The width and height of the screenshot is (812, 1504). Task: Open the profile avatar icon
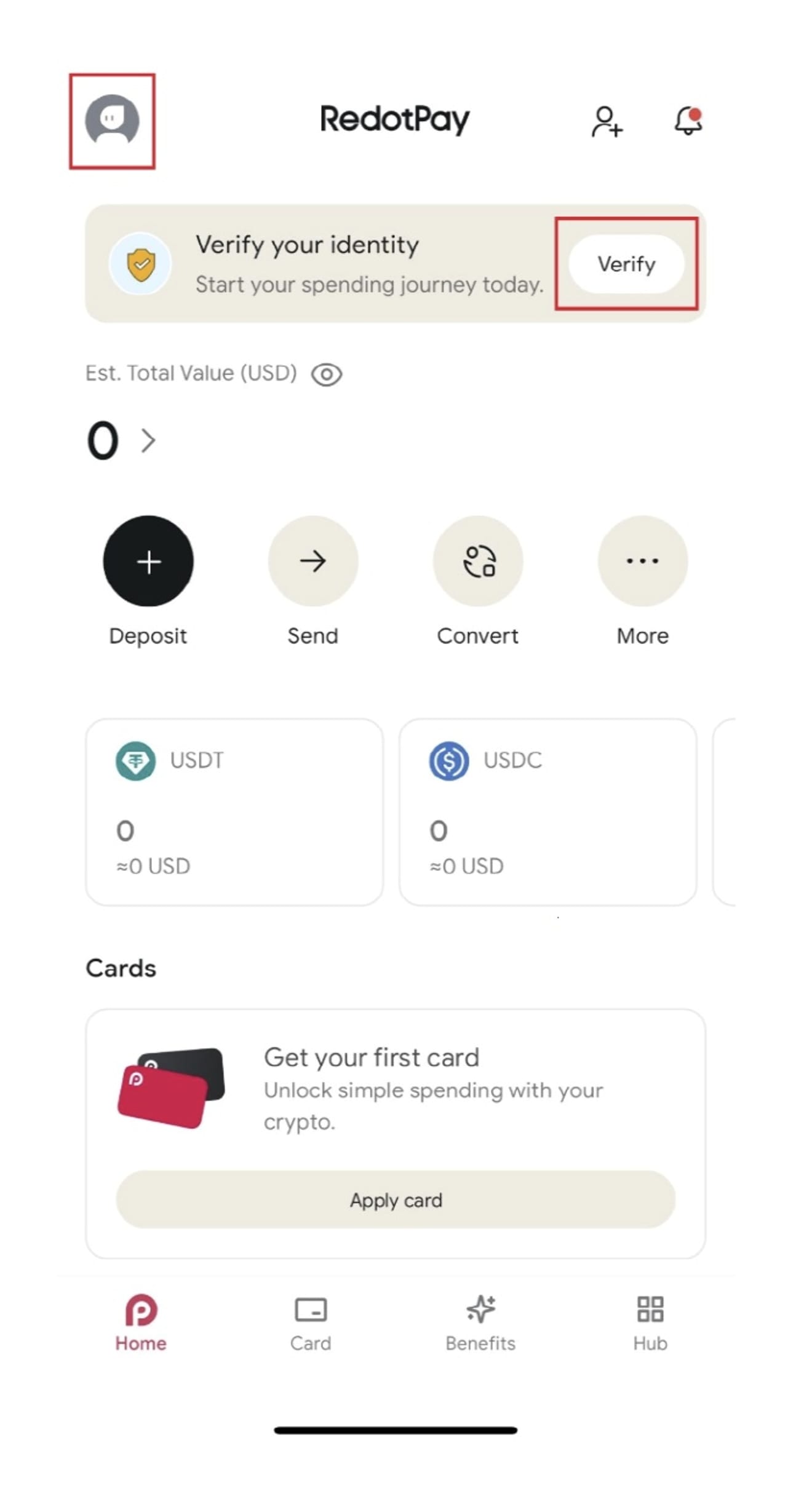(x=112, y=121)
